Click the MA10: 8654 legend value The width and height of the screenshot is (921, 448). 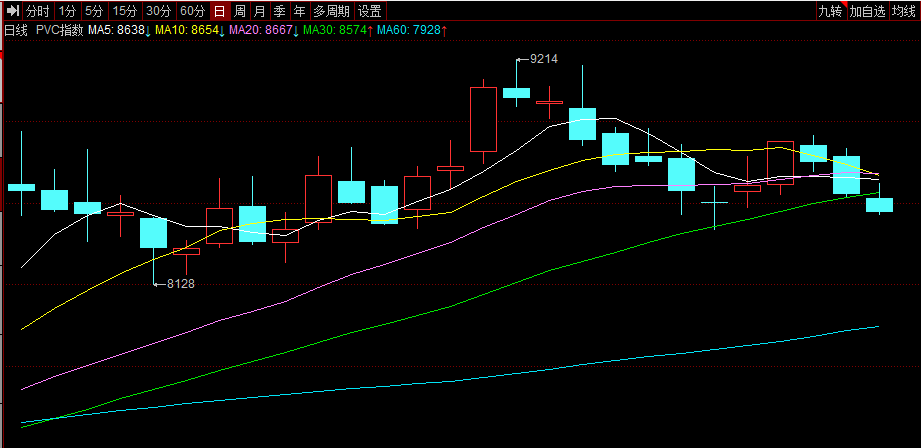click(x=190, y=30)
